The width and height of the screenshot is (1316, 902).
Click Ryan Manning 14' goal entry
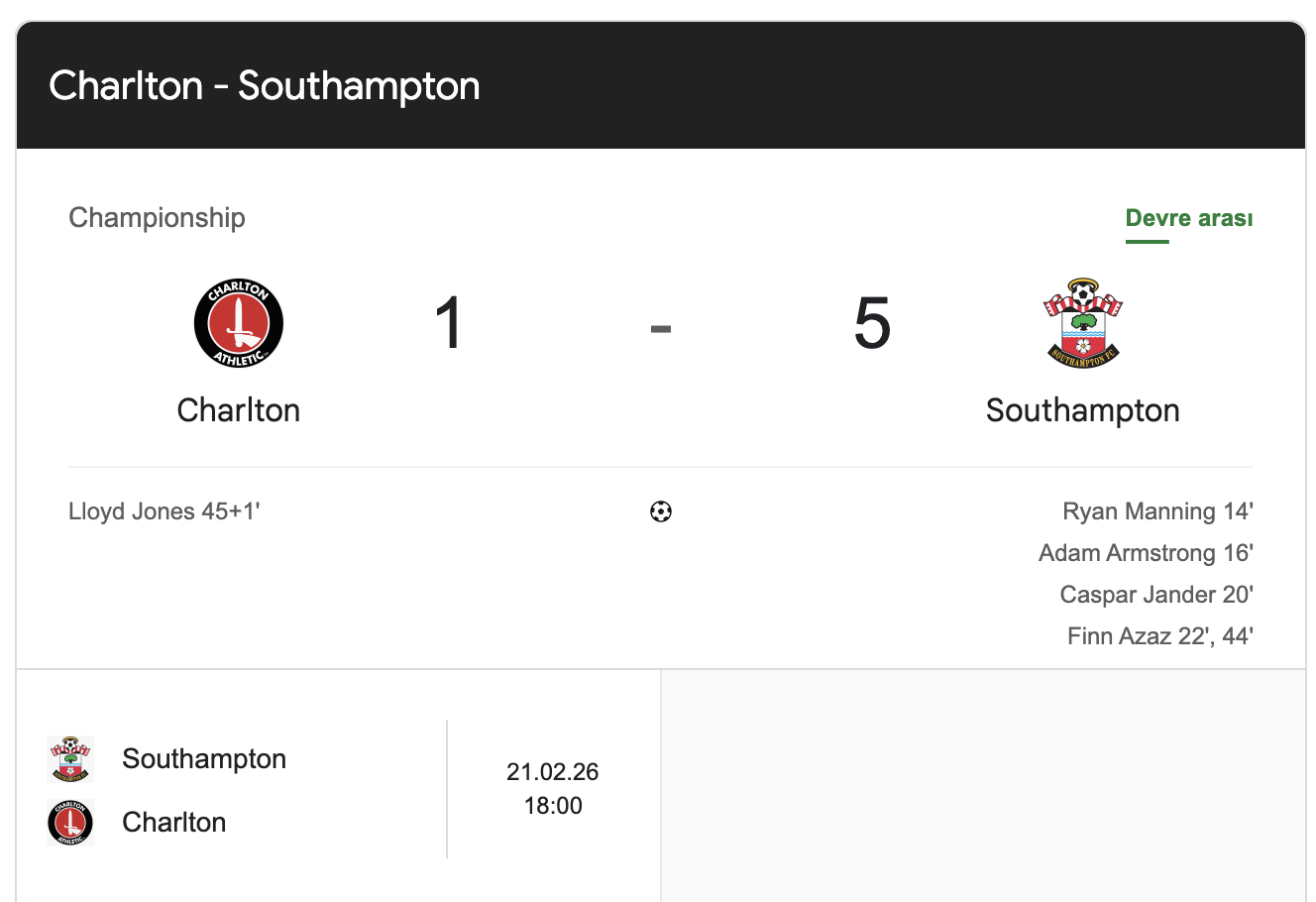coord(1157,511)
